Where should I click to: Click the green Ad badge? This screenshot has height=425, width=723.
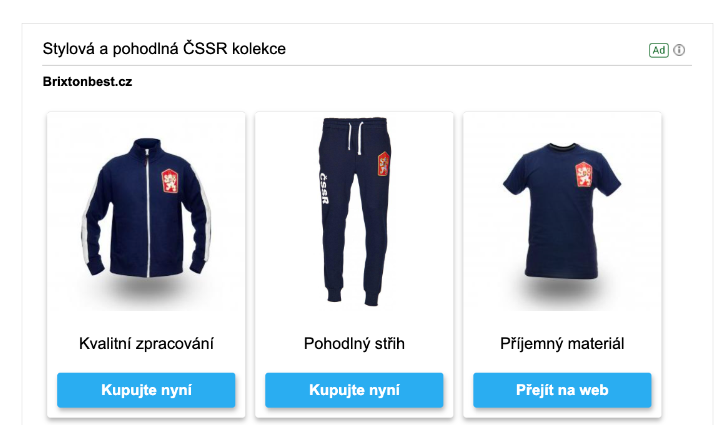point(658,50)
